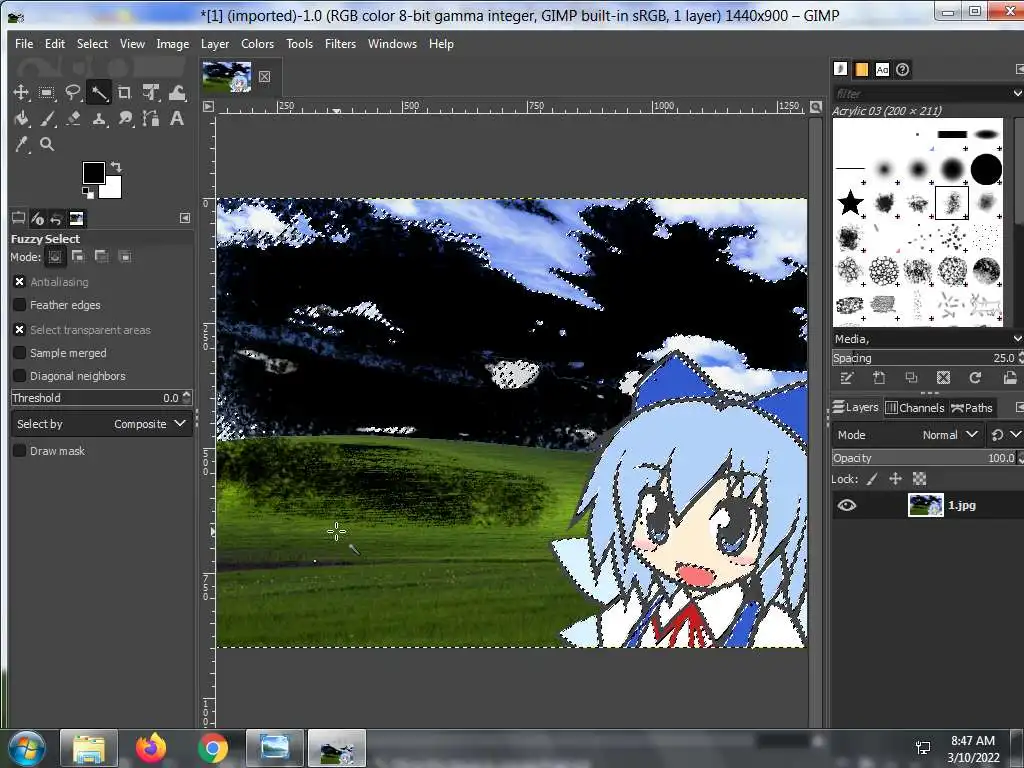
Task: Refresh the brushes list
Action: coord(975,377)
